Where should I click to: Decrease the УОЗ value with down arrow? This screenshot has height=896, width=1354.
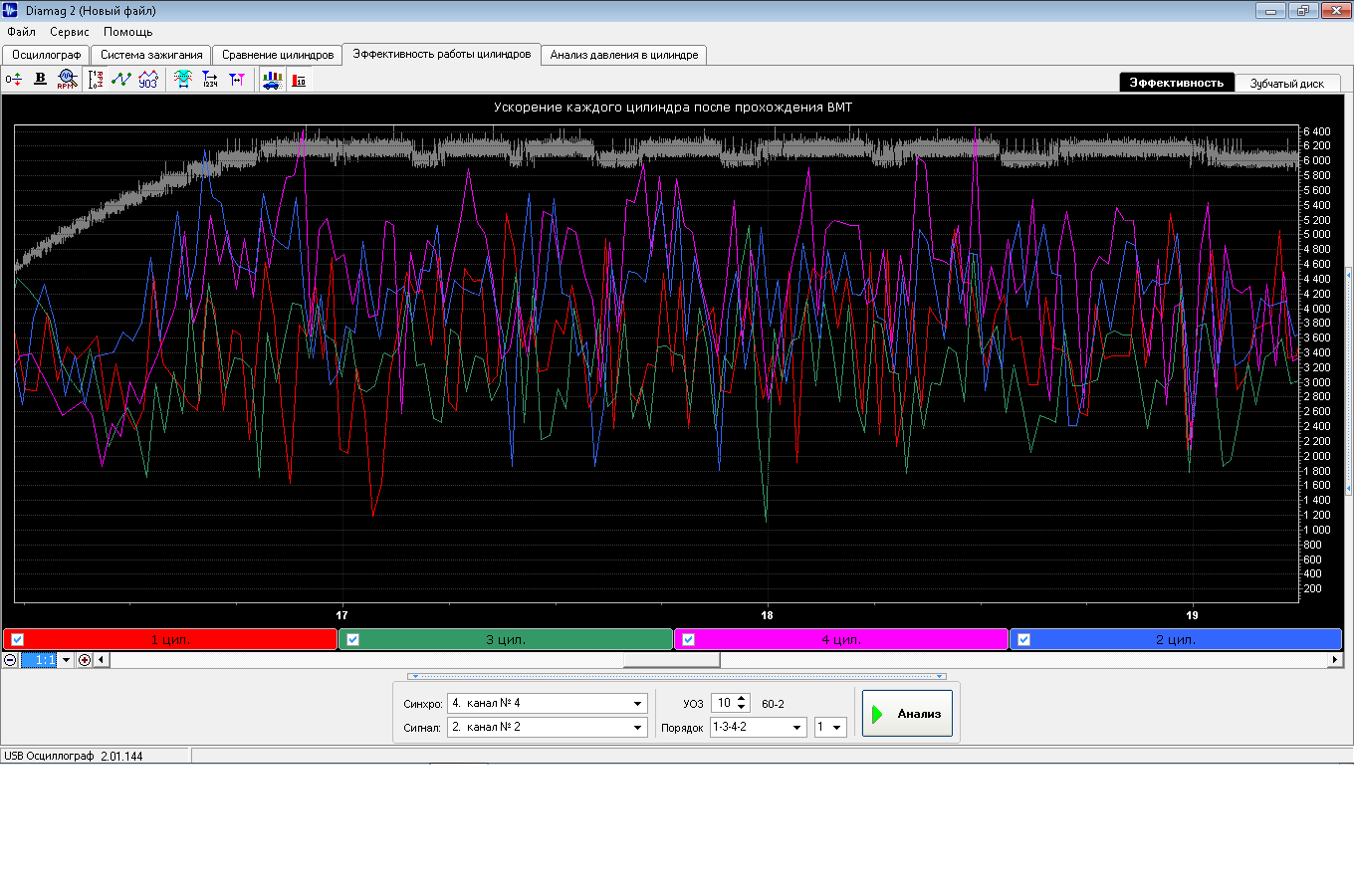(742, 708)
